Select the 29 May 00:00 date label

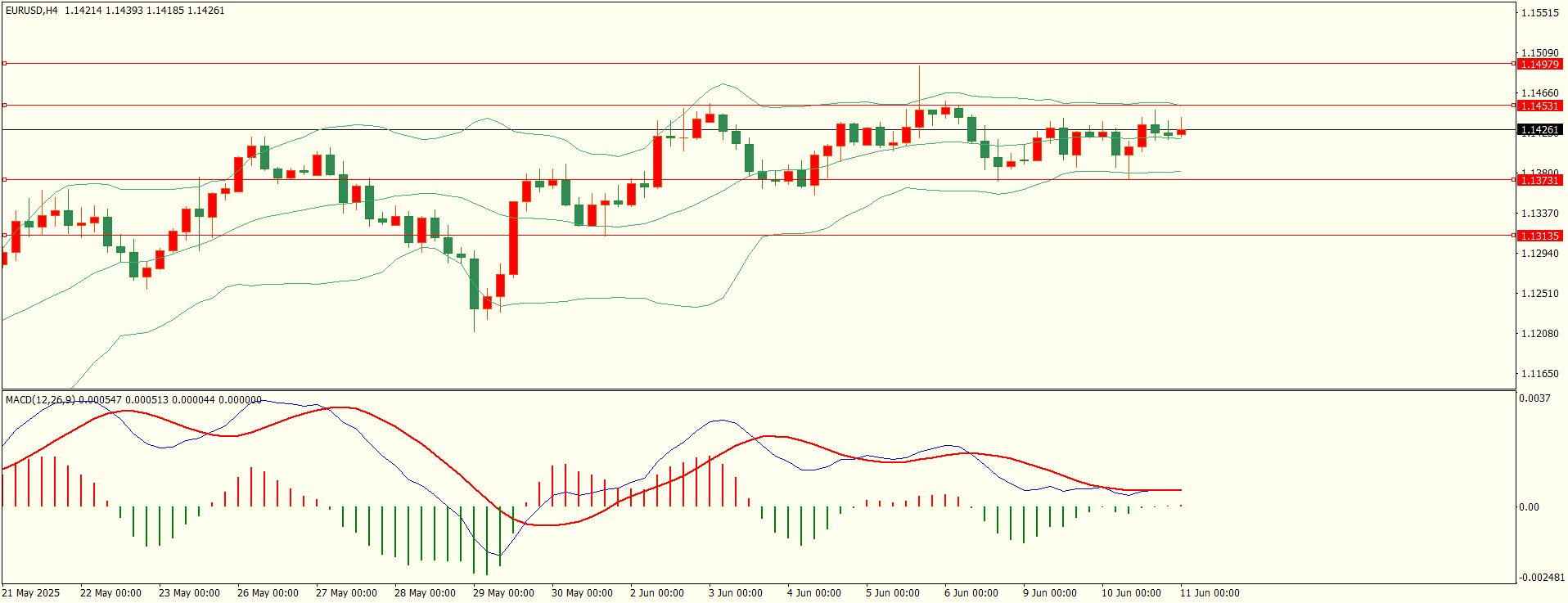pos(503,593)
